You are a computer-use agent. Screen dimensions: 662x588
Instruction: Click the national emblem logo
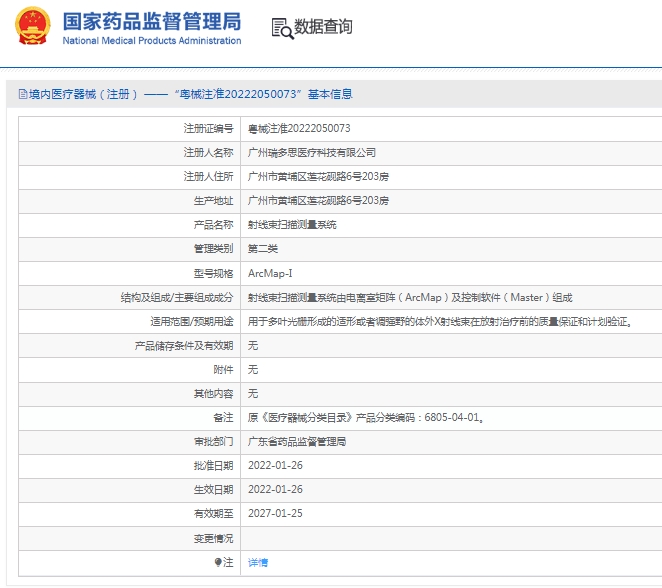coord(33,26)
